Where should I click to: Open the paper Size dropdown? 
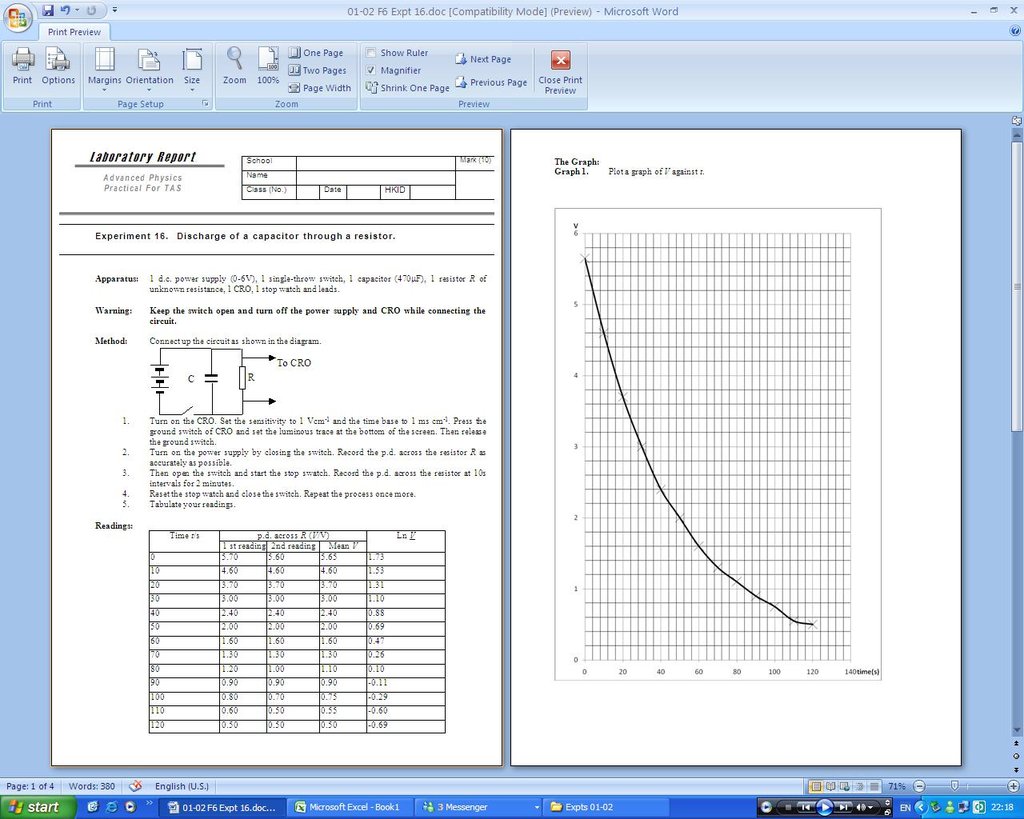click(x=192, y=66)
